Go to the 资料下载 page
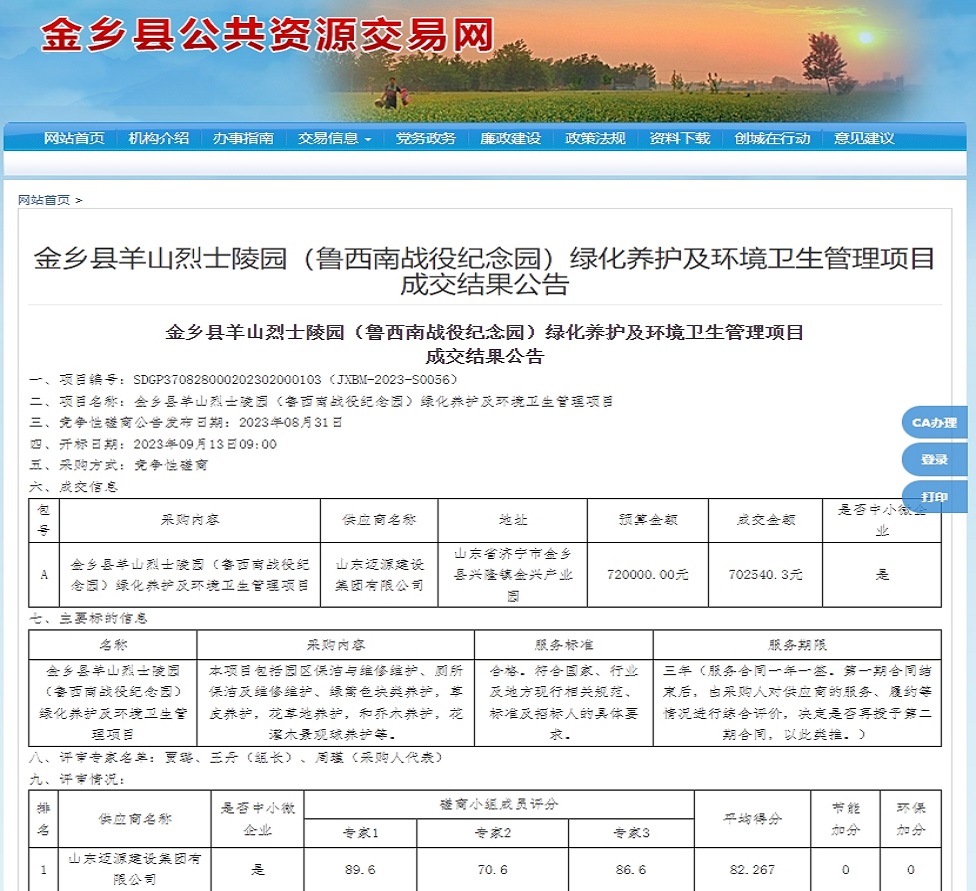This screenshot has height=891, width=976. [x=680, y=138]
